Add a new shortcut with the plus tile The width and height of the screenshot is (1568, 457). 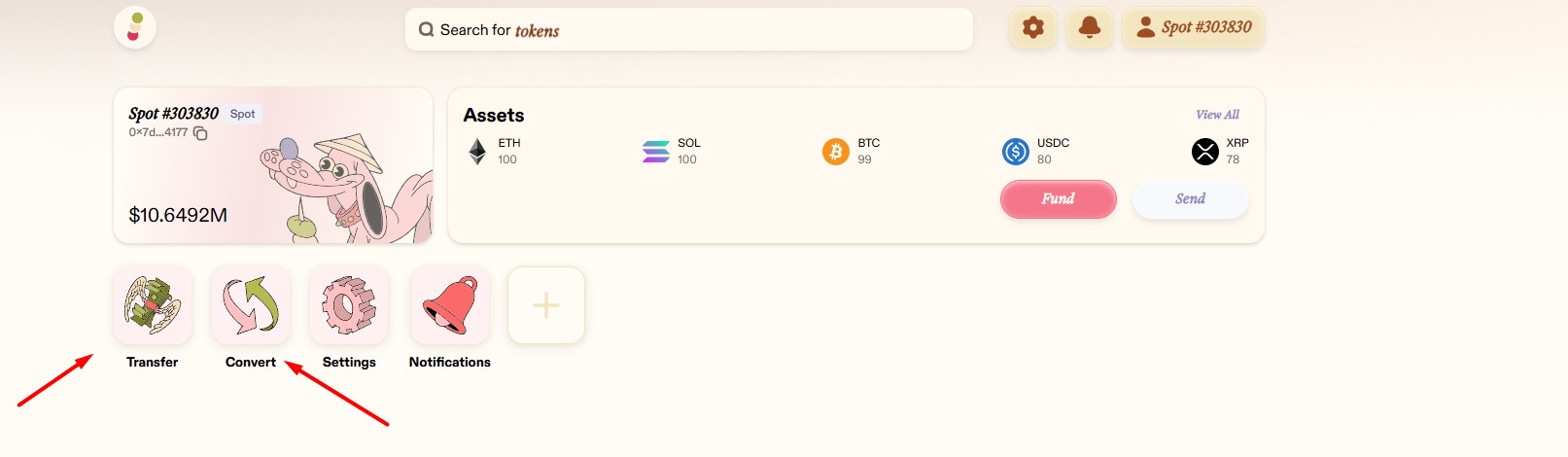pyautogui.click(x=546, y=305)
